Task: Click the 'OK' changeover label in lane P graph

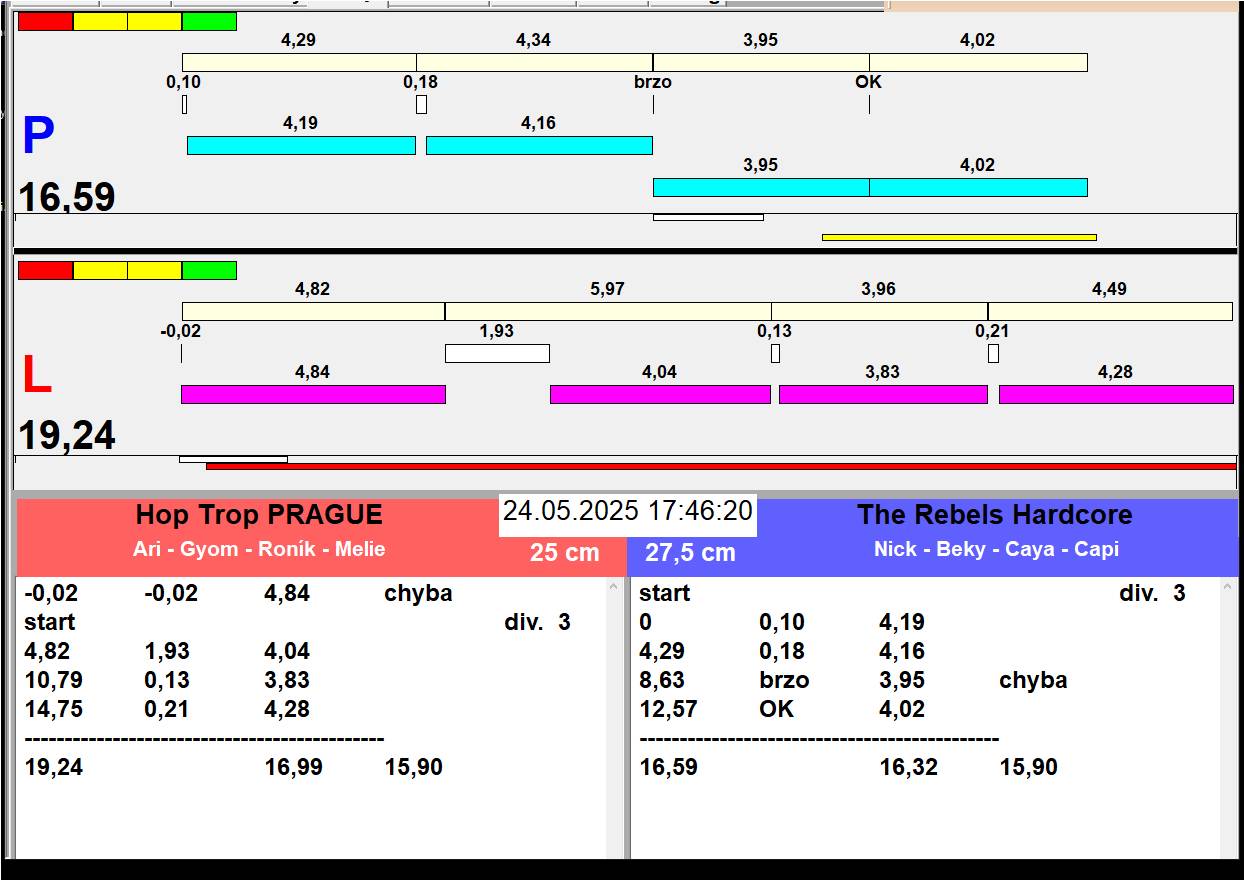Action: pos(868,82)
